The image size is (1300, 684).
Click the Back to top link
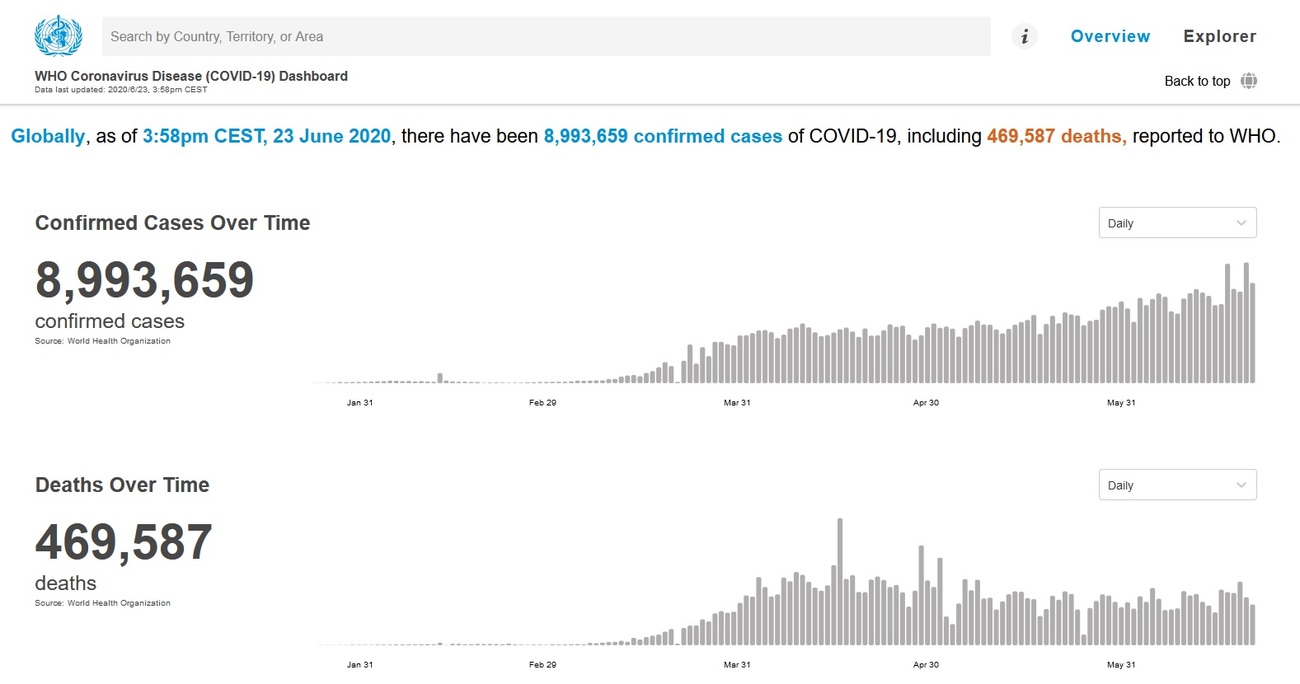click(1197, 81)
